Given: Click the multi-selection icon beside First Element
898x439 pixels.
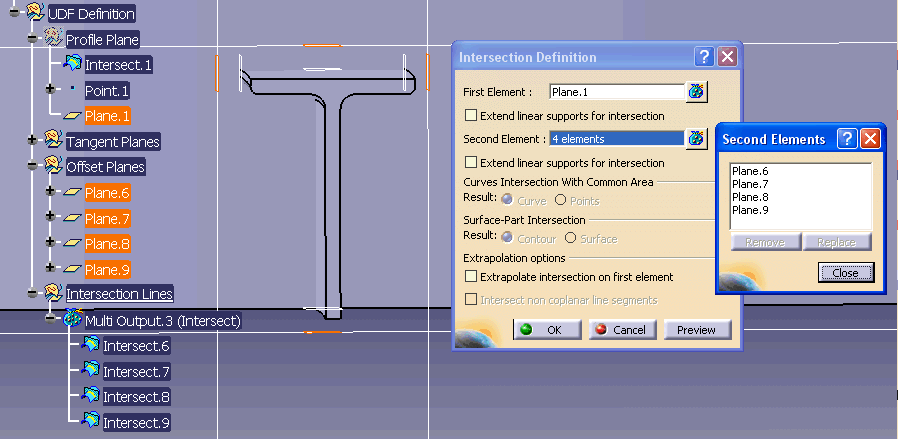Looking at the screenshot, I should pos(696,92).
